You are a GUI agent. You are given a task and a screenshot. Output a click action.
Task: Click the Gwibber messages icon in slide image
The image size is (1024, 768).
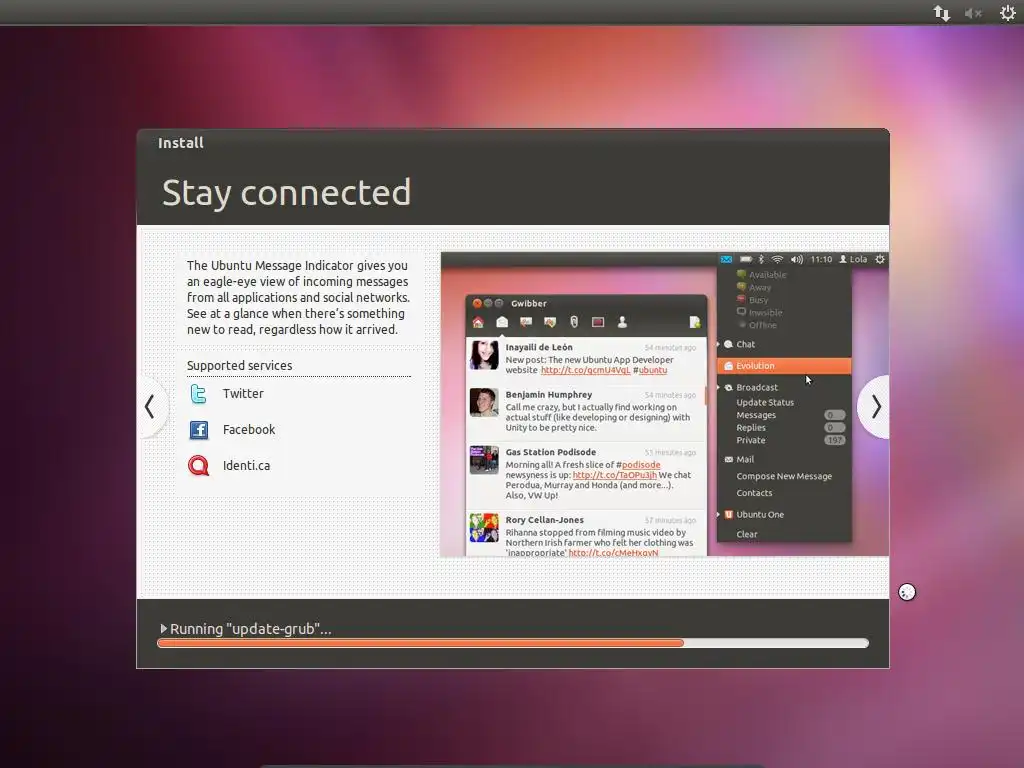pyautogui.click(x=502, y=322)
